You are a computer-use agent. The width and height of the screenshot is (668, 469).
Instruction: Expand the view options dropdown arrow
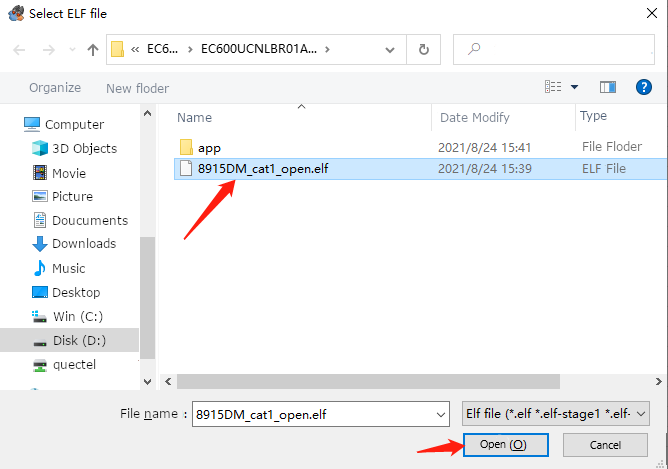(574, 87)
